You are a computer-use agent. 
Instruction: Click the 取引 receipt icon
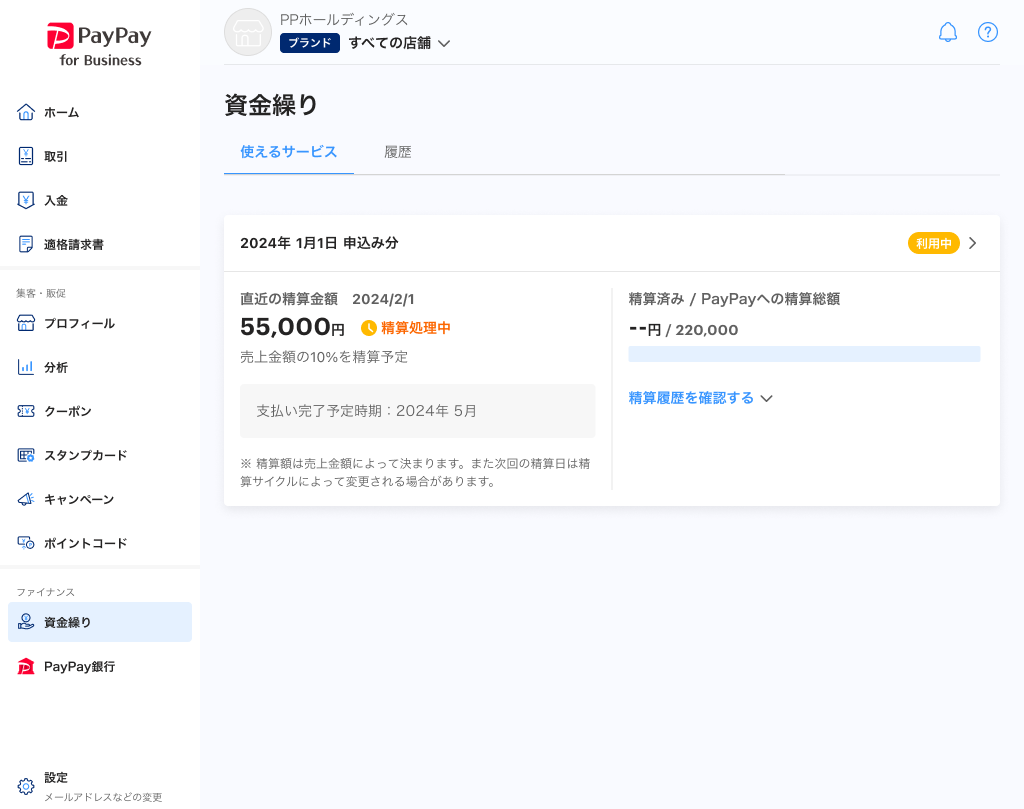click(x=25, y=156)
